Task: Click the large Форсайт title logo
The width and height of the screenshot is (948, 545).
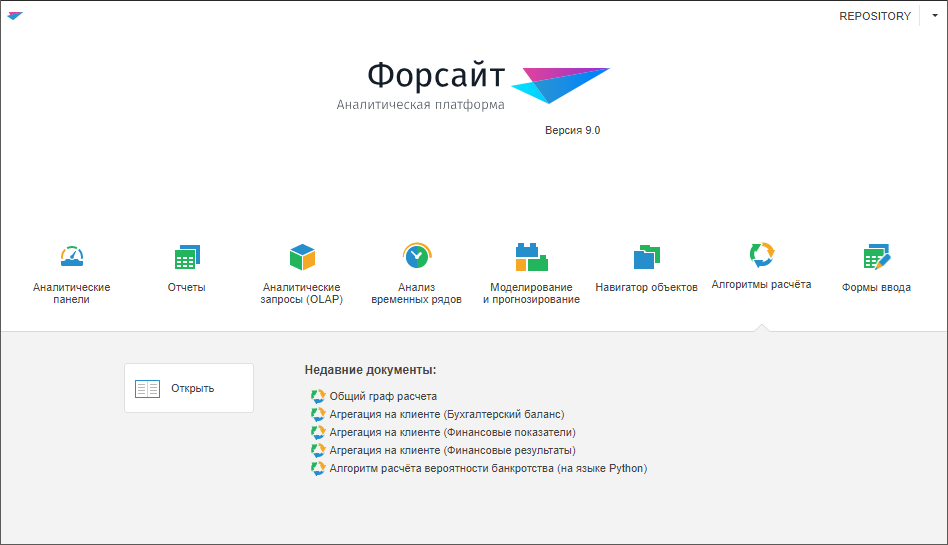Action: click(x=473, y=86)
